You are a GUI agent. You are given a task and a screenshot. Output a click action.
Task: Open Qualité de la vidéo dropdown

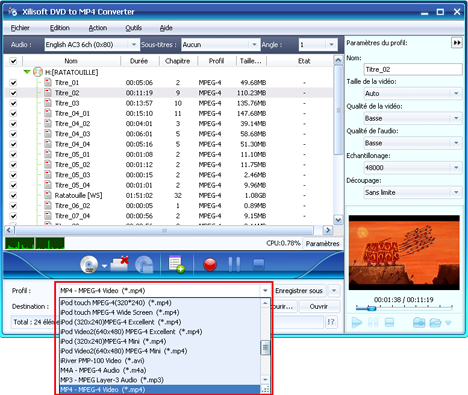tap(456, 118)
